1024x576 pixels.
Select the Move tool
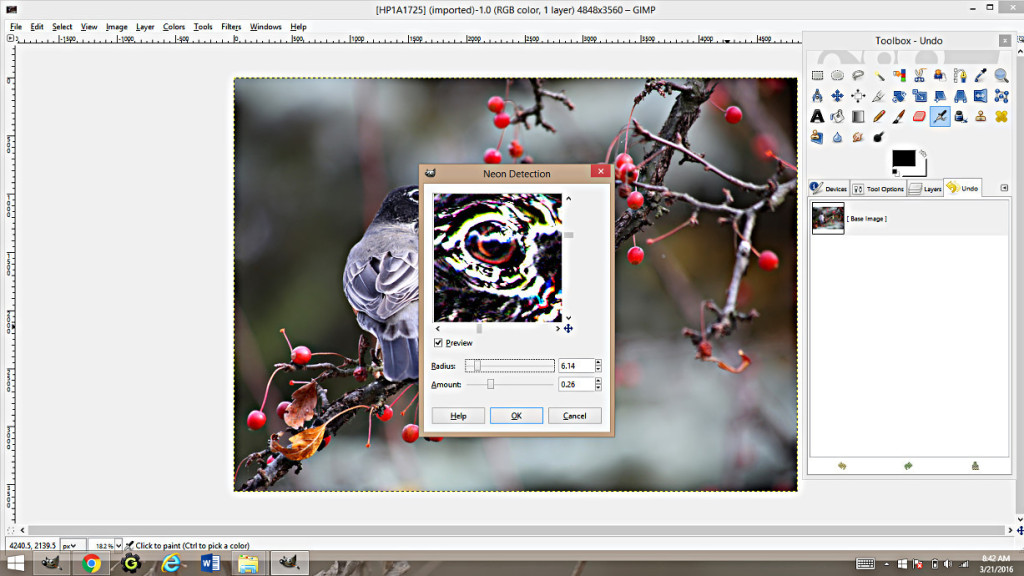[837, 95]
